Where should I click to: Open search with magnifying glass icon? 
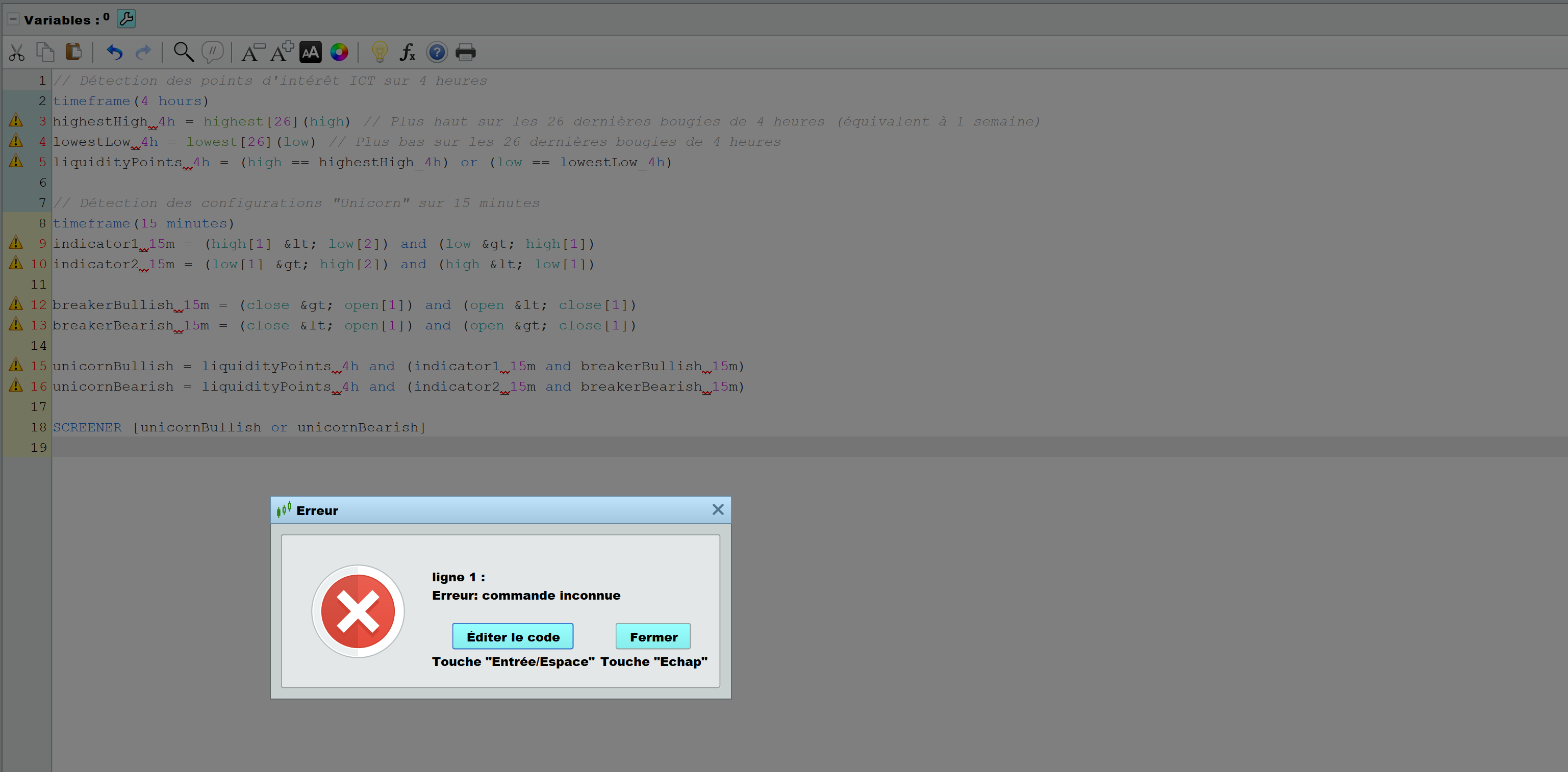pyautogui.click(x=183, y=53)
